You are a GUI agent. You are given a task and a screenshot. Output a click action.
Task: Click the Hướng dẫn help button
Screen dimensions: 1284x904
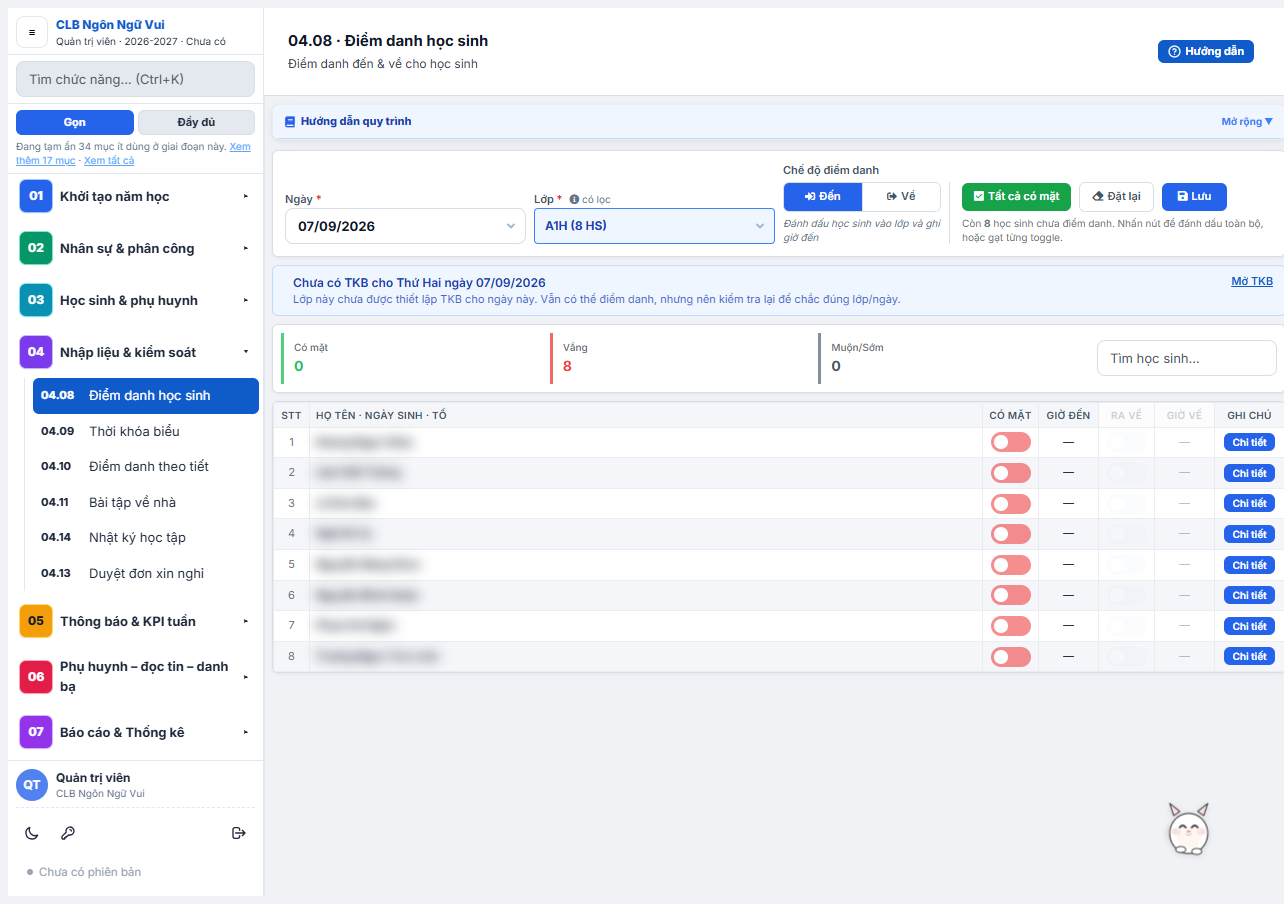click(x=1206, y=51)
